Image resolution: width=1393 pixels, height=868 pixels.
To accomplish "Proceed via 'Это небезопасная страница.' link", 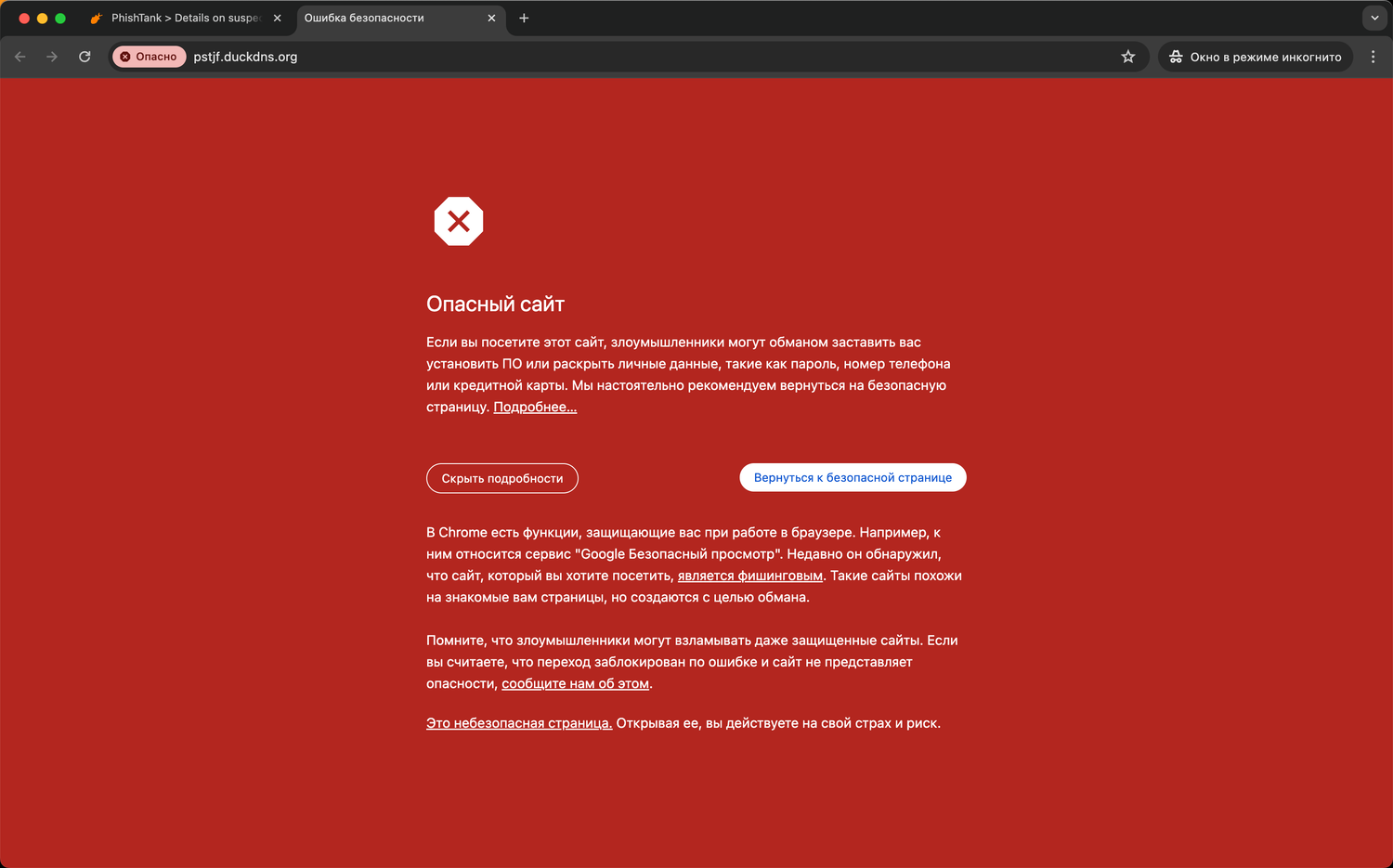I will pos(519,723).
